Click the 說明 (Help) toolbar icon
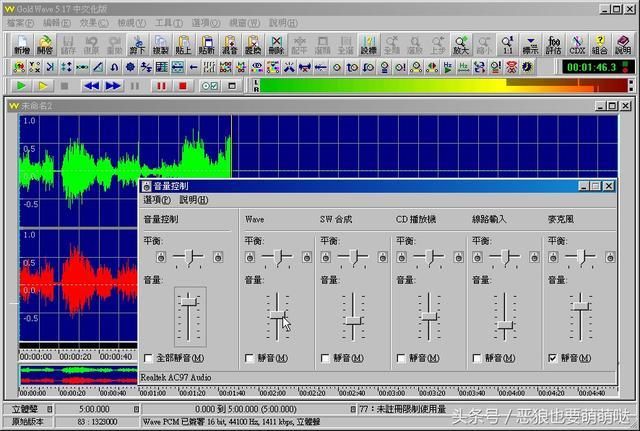 point(622,44)
